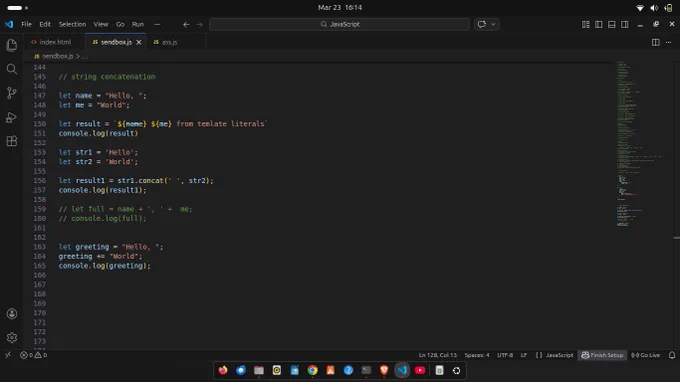Click the LF end of line indicator
Image resolution: width=680 pixels, height=382 pixels.
click(x=523, y=355)
